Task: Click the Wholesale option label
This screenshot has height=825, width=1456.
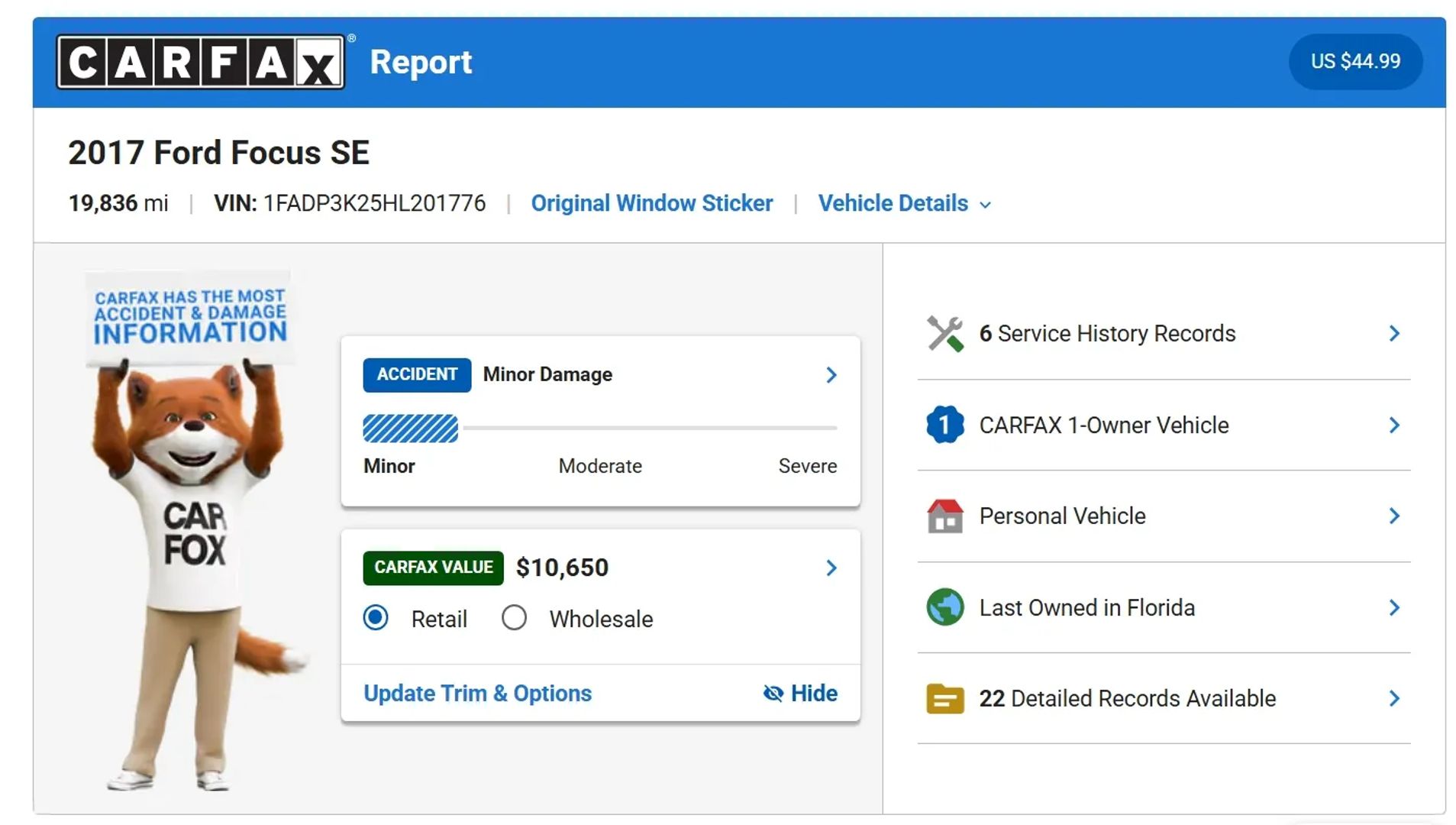Action: [601, 619]
